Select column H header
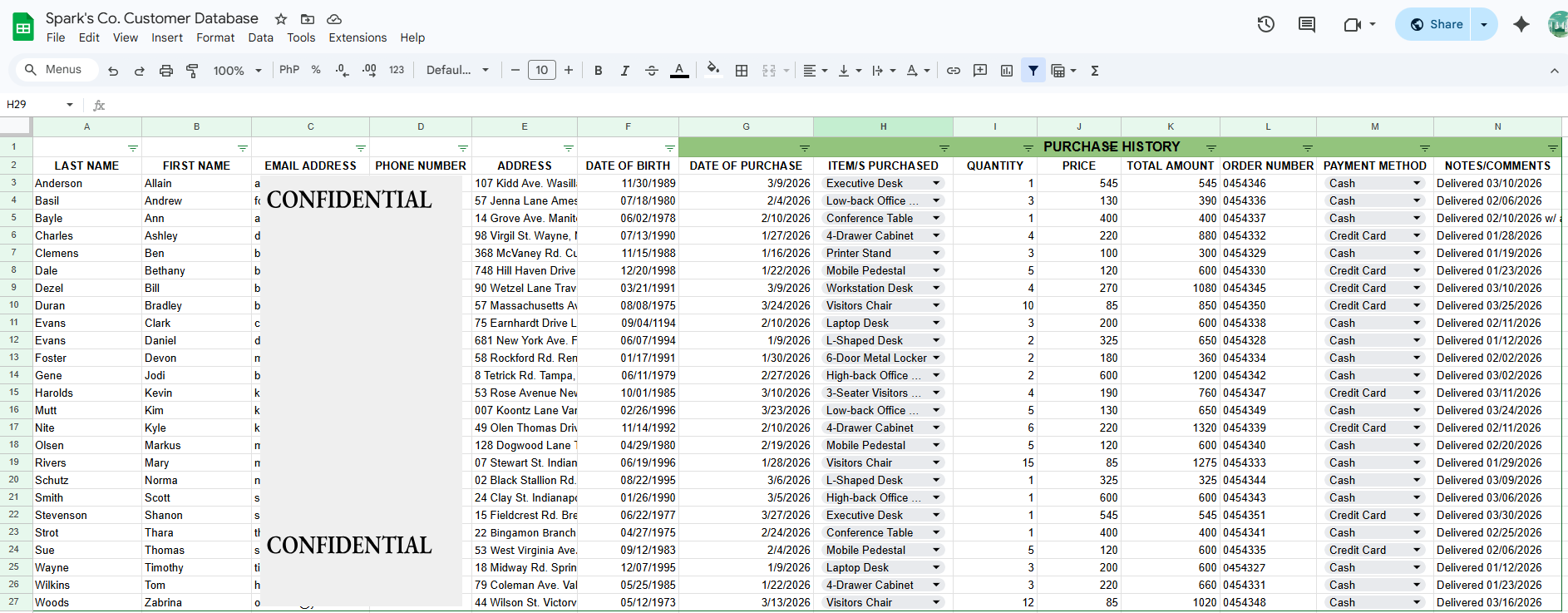 [883, 126]
